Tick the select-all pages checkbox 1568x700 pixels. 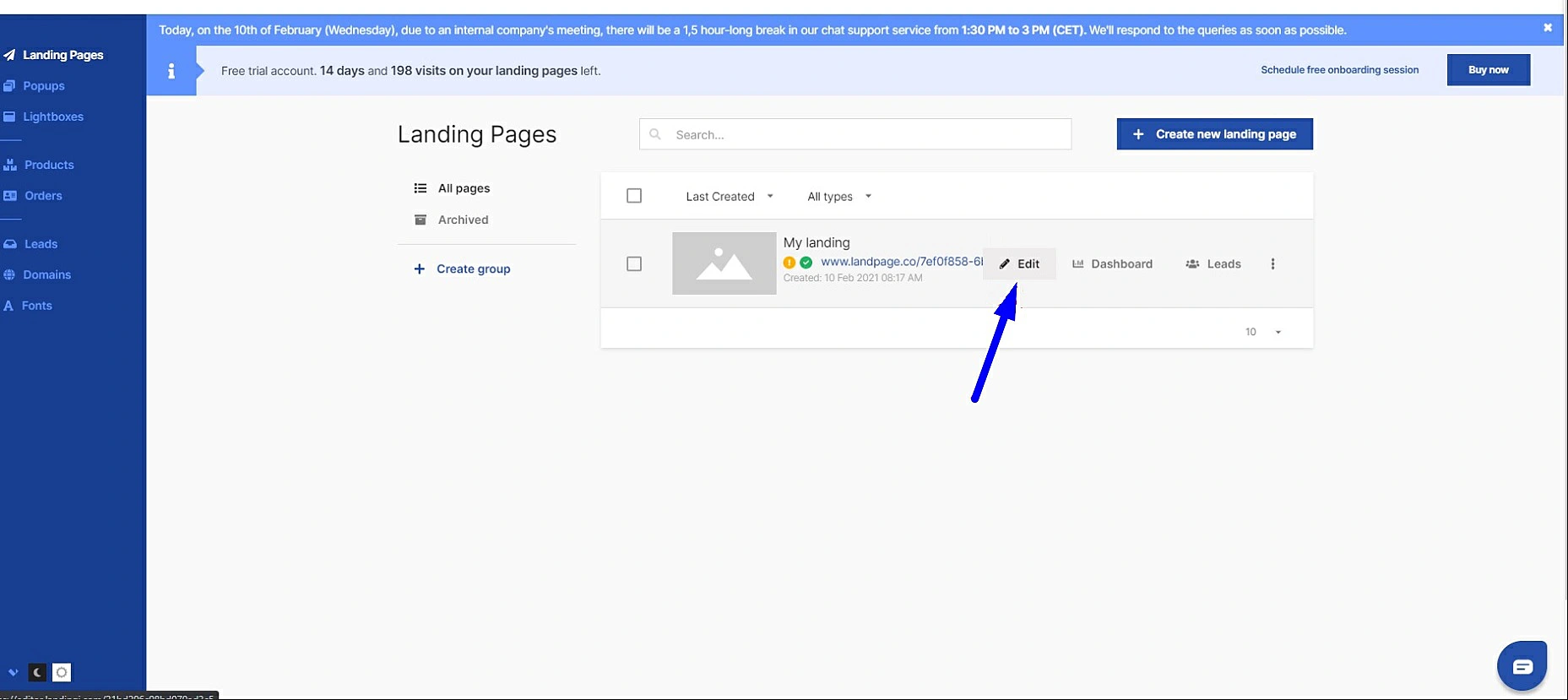(x=634, y=196)
